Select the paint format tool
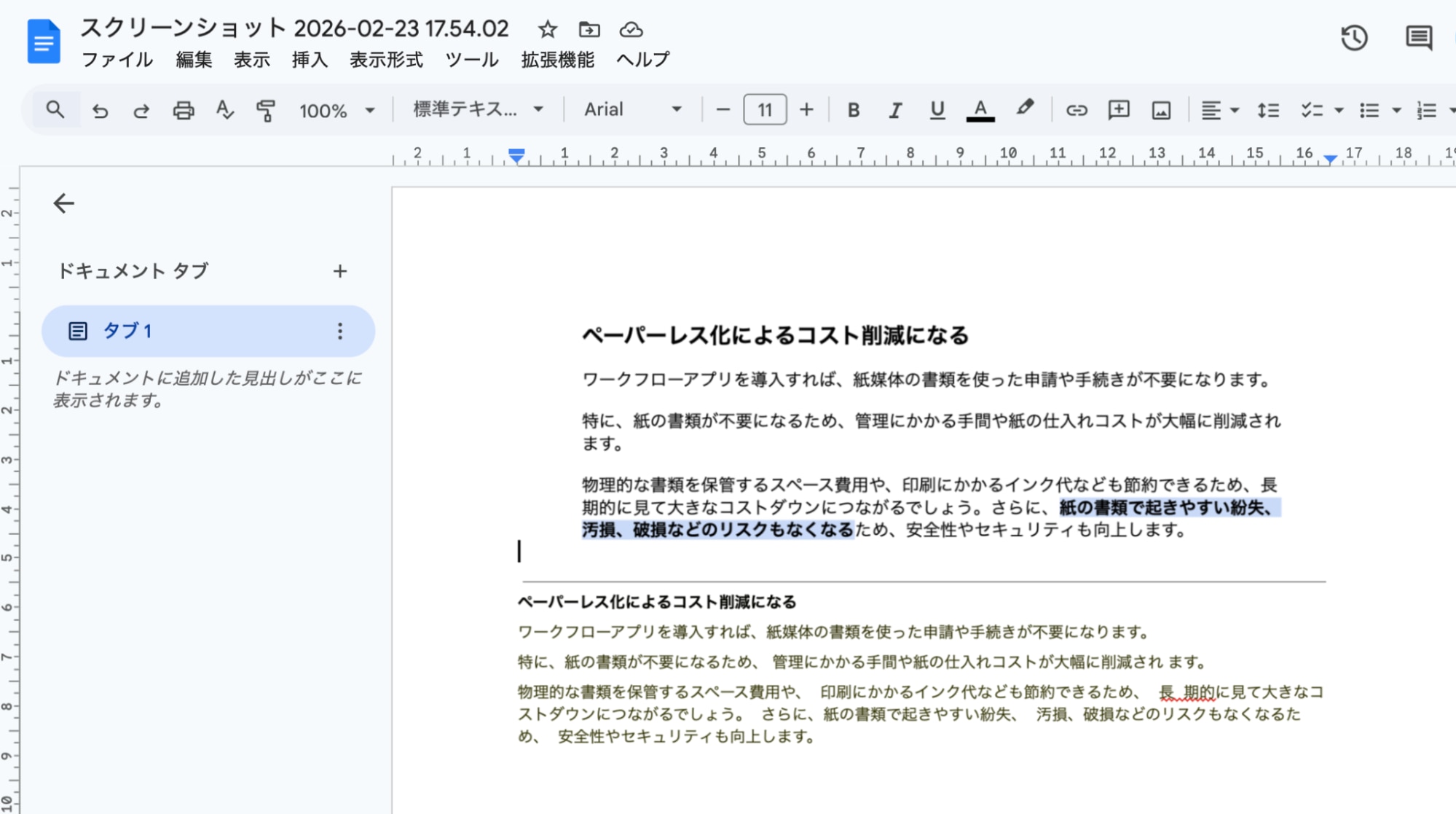 [x=265, y=110]
